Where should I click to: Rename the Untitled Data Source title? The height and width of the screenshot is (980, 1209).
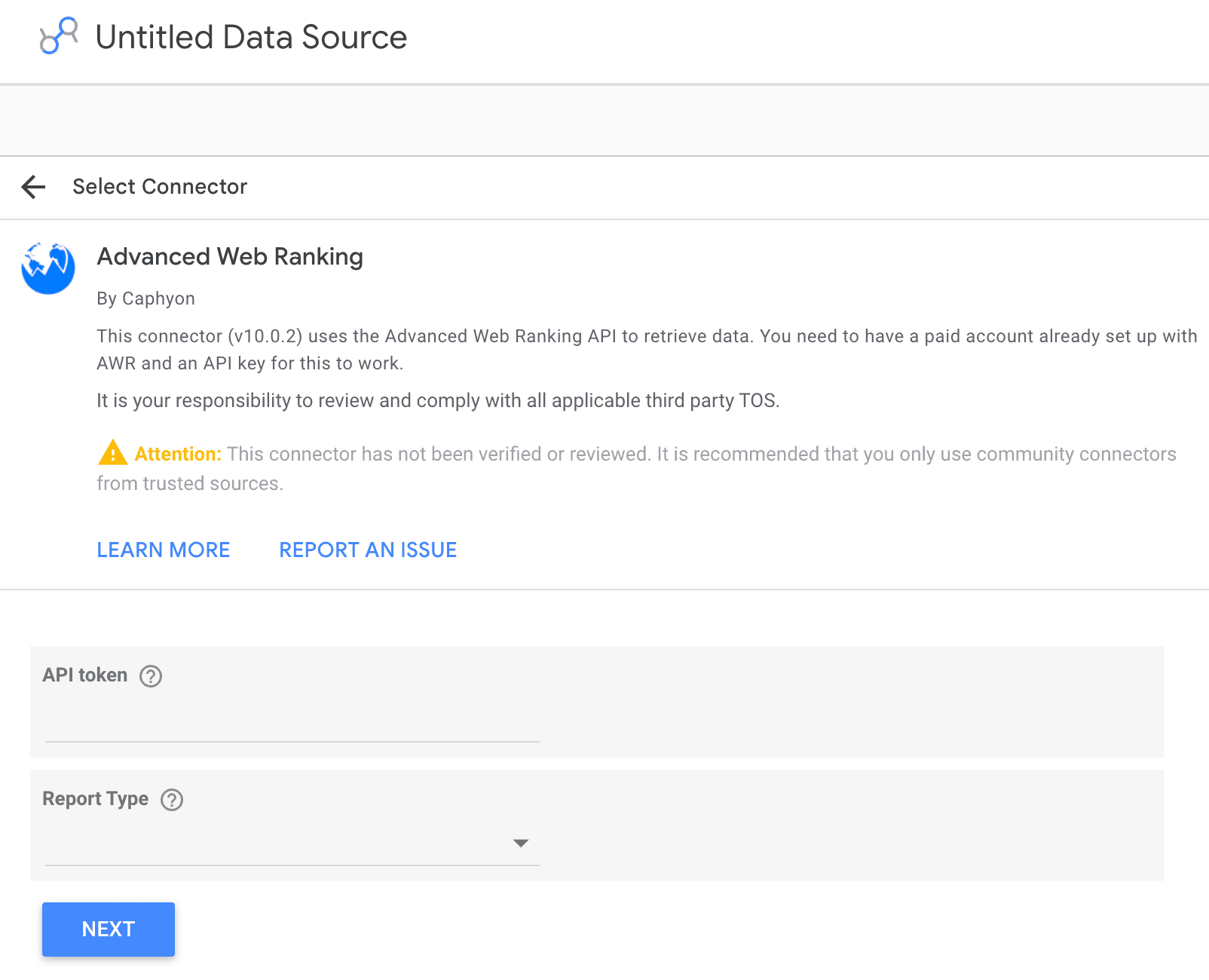pyautogui.click(x=251, y=37)
